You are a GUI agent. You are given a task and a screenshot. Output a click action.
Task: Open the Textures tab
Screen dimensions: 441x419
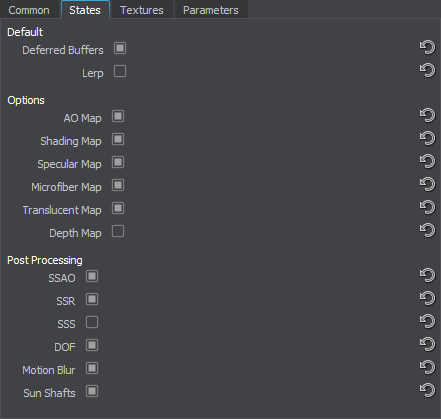[142, 10]
